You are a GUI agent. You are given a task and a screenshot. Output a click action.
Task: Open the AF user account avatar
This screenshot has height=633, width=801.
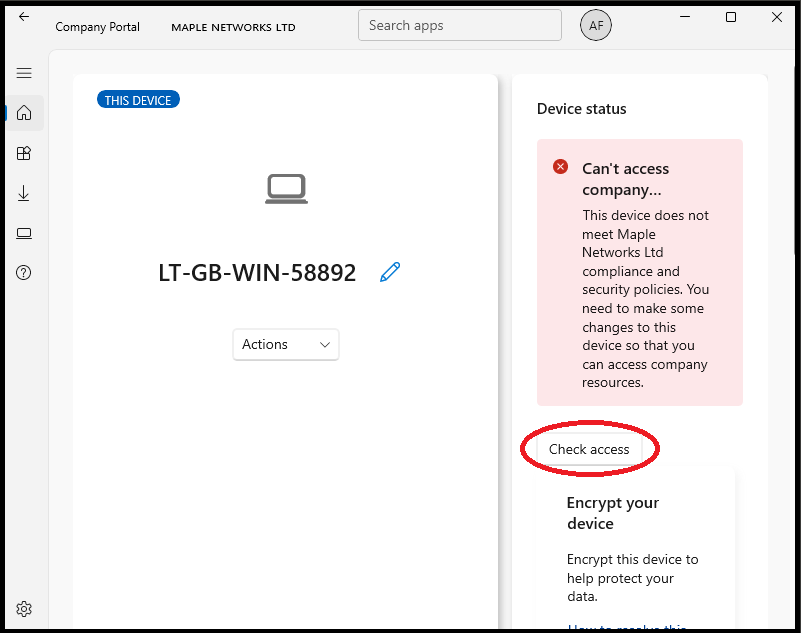[596, 26]
